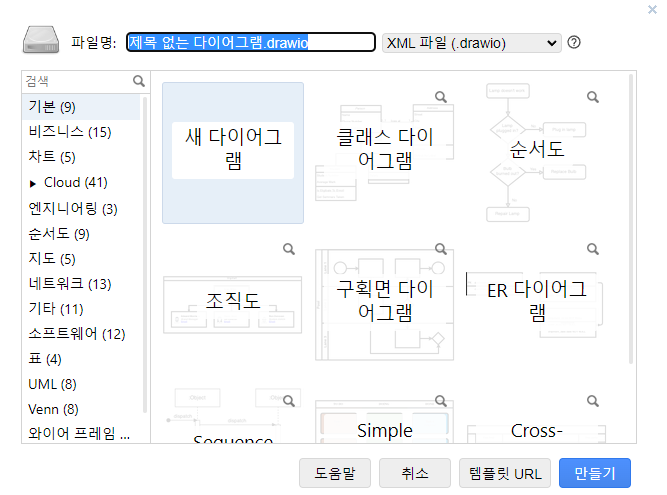Choose the 새 다이어그램 blank template
Viewport: 667px width, 495px height.
coord(233,153)
